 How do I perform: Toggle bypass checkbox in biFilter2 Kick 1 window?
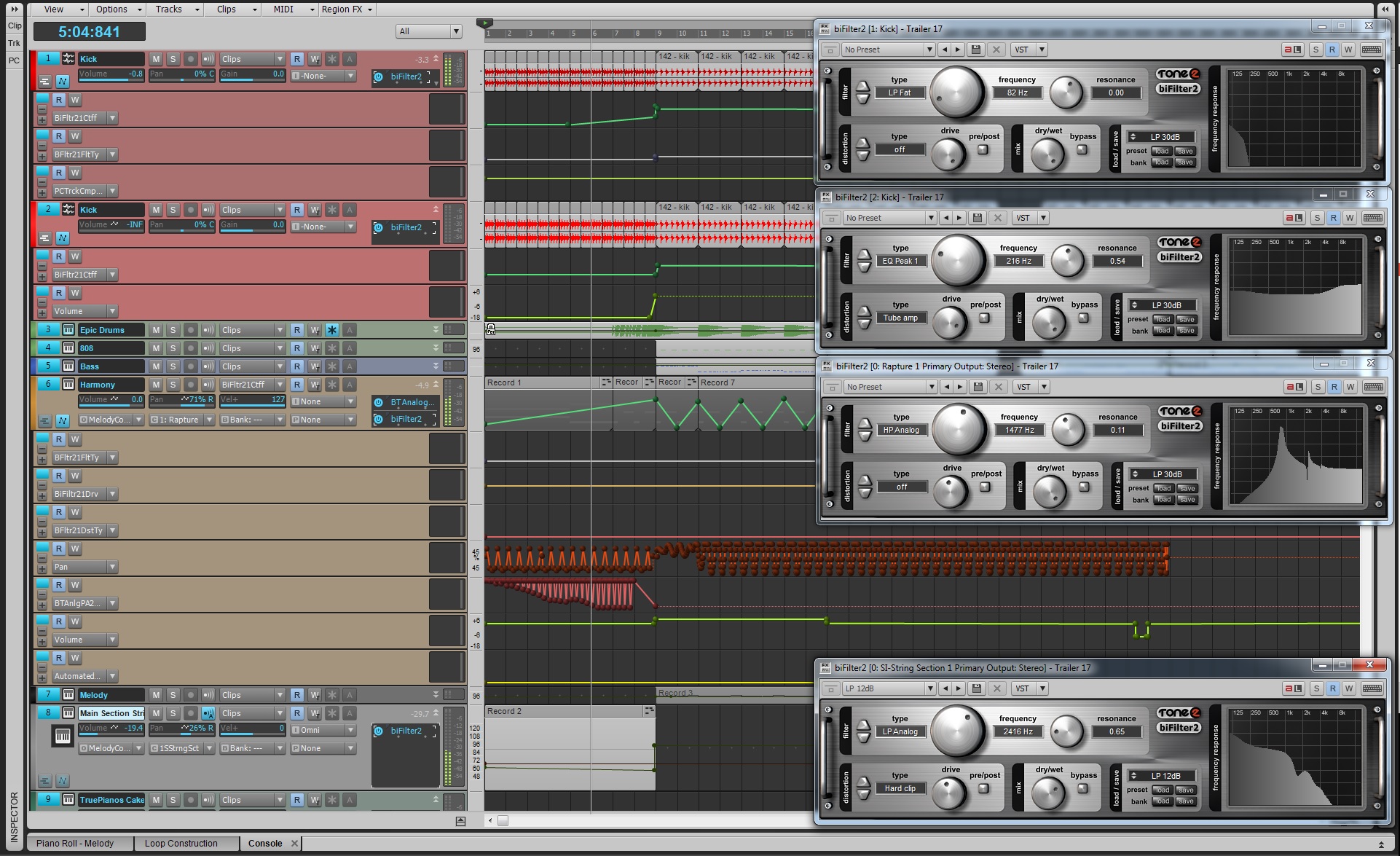[1082, 150]
